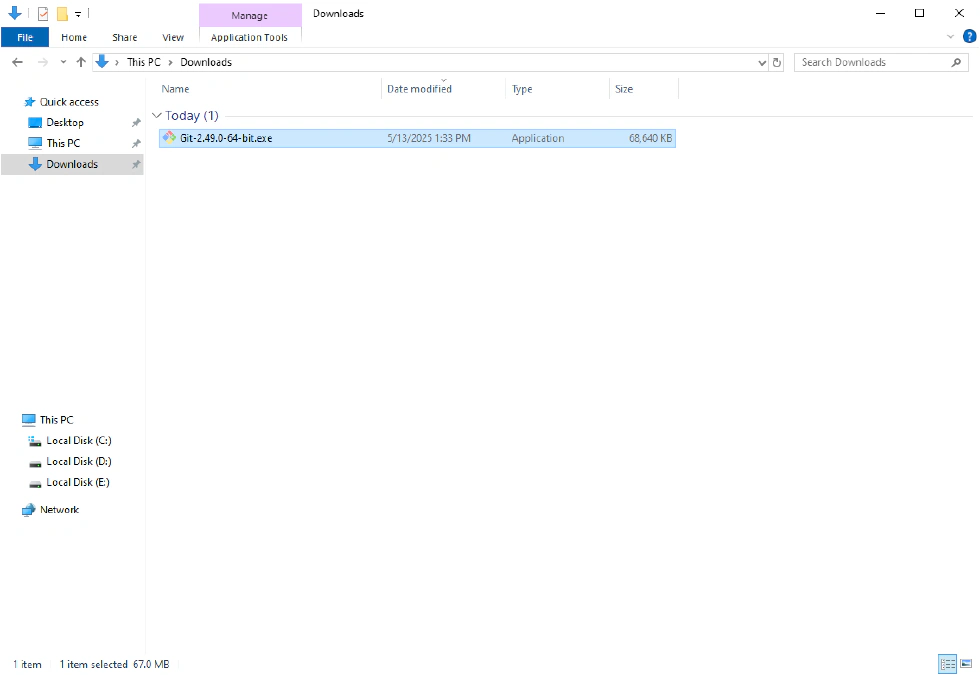Switch to large thumbnails view in status bar
This screenshot has height=675, width=980.
pos(966,664)
